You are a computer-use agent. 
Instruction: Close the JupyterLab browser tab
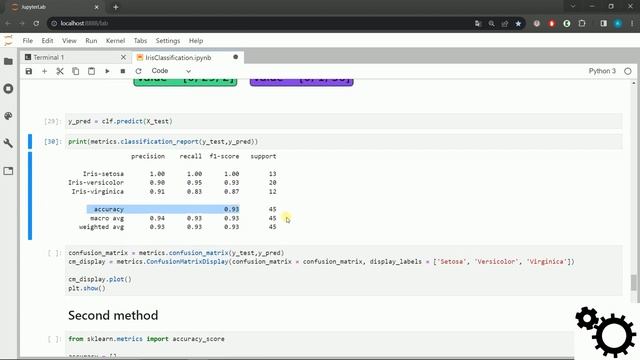click(x=97, y=7)
